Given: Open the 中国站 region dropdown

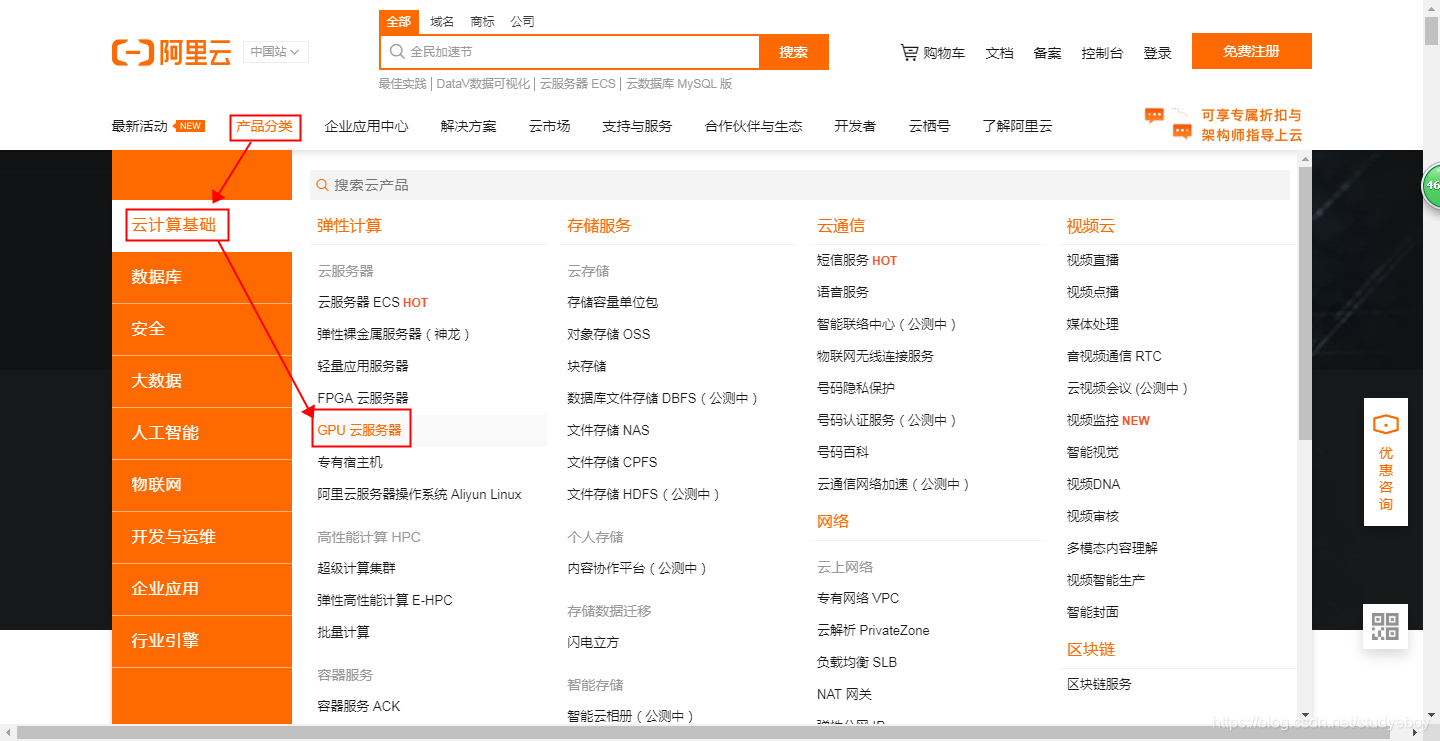Looking at the screenshot, I should (276, 52).
